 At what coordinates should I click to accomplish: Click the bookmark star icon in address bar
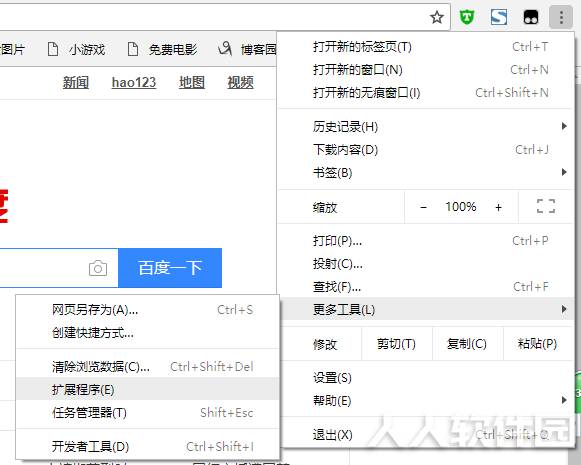(x=437, y=17)
